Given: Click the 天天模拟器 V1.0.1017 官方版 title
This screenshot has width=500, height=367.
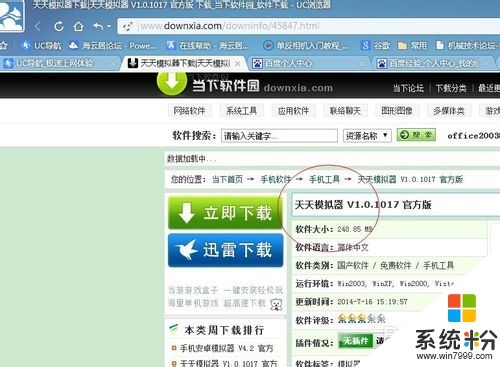Looking at the screenshot, I should click(363, 205).
